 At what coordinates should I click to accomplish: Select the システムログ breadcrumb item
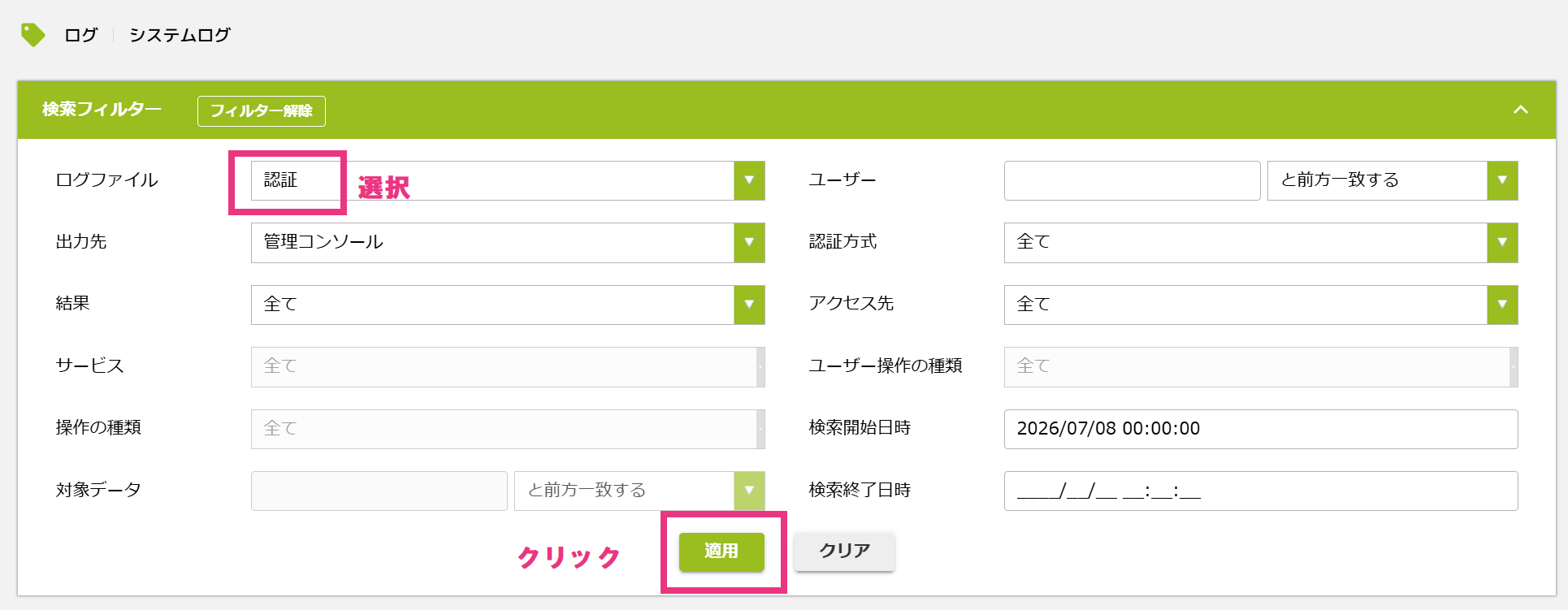180,35
